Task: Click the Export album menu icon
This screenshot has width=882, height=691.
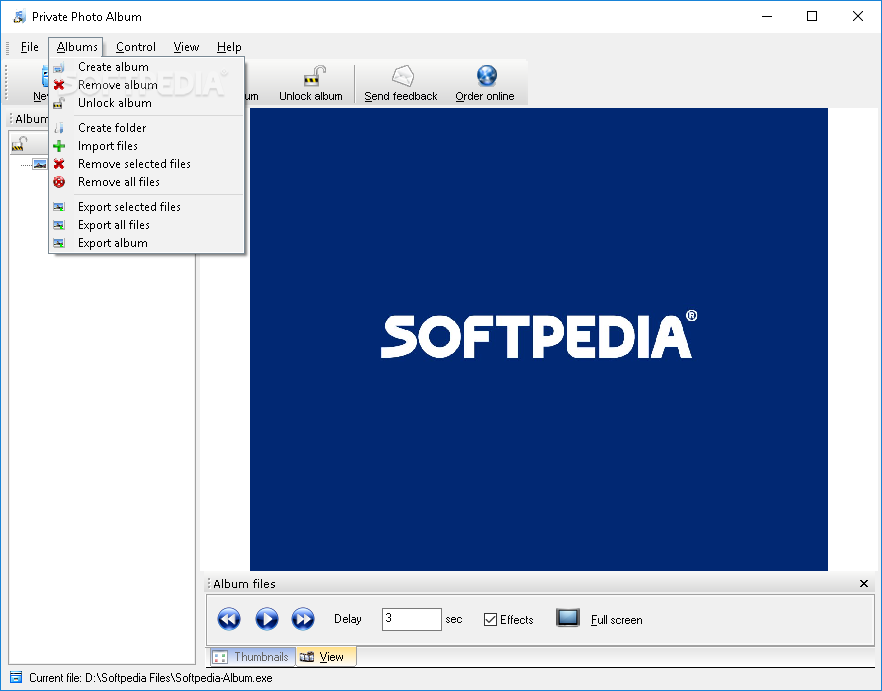Action: (x=59, y=243)
